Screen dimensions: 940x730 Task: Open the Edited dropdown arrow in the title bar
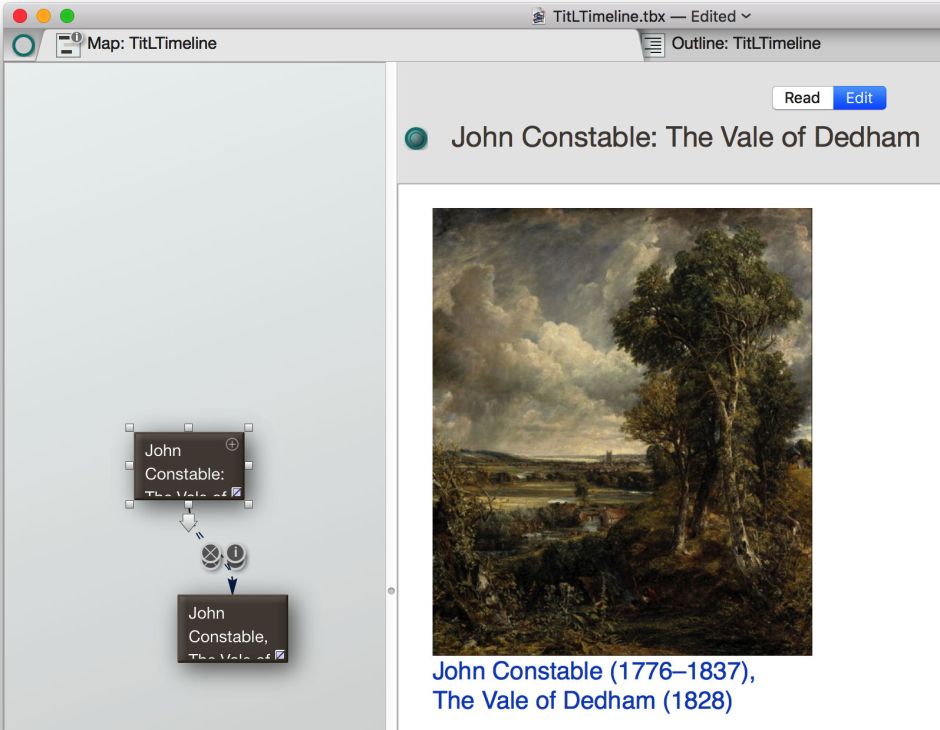coord(746,16)
